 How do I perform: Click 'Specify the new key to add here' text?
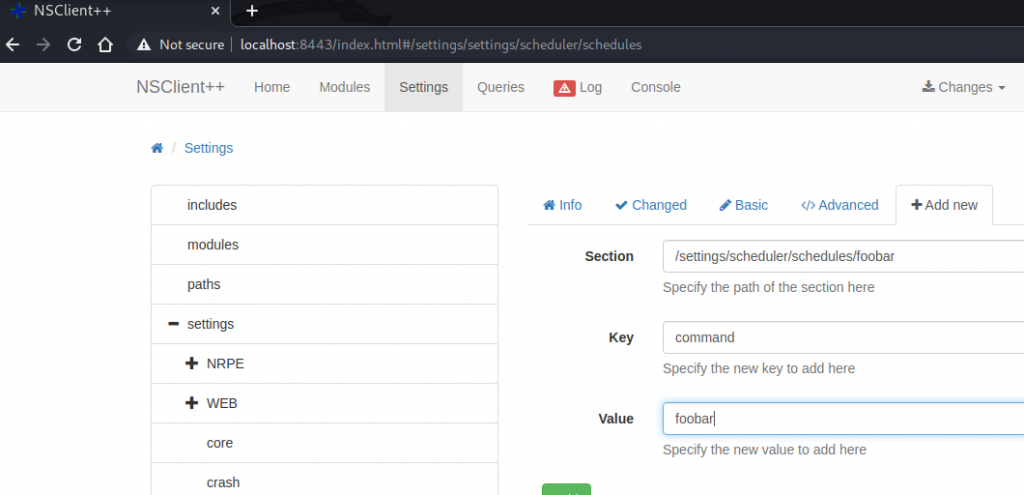pyautogui.click(x=758, y=368)
